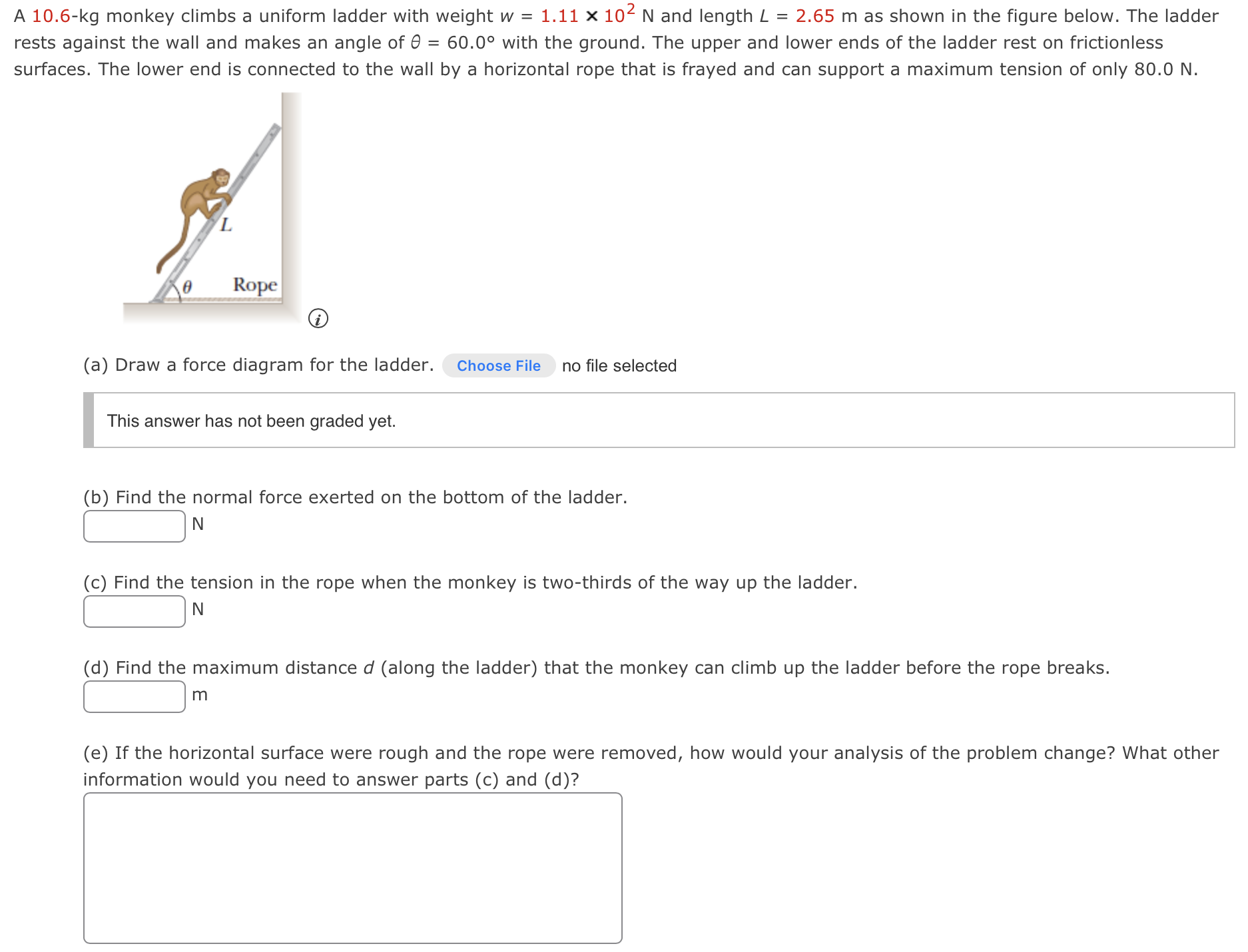Click the Choose File button
Image resolution: width=1248 pixels, height=952 pixels.
point(499,365)
